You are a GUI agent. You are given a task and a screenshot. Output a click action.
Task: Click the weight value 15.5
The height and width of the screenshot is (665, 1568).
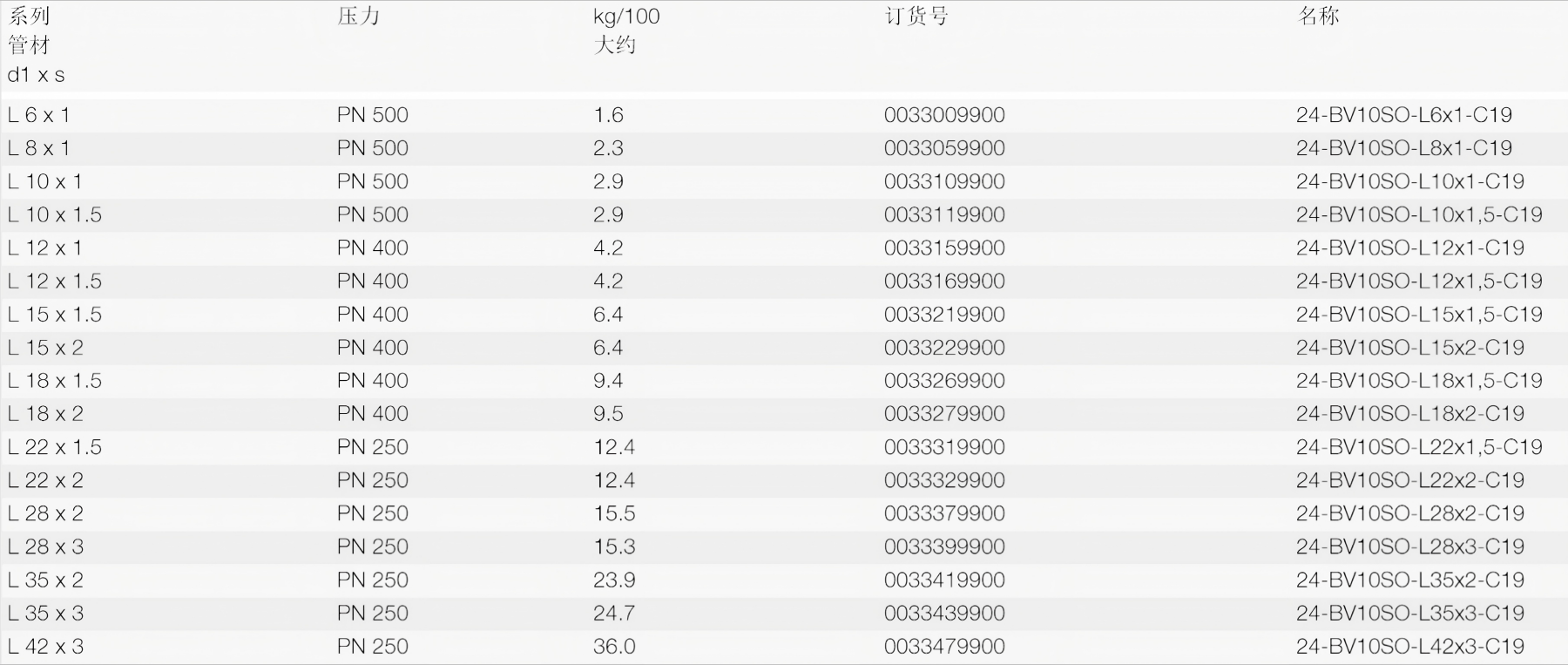[614, 513]
